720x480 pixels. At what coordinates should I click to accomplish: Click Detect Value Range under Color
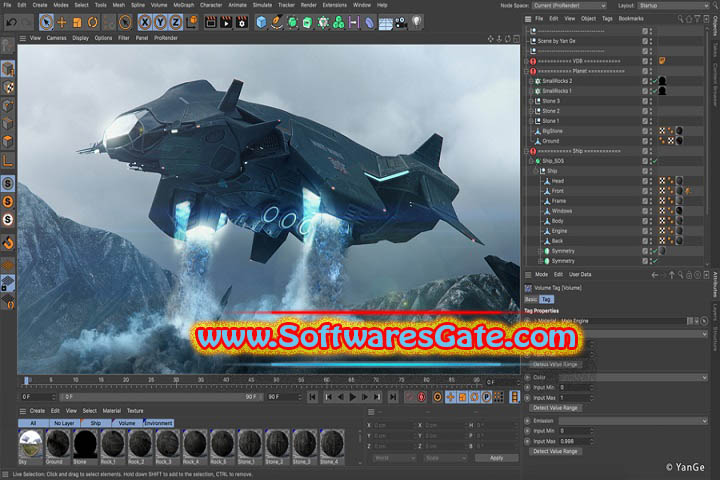(x=555, y=408)
